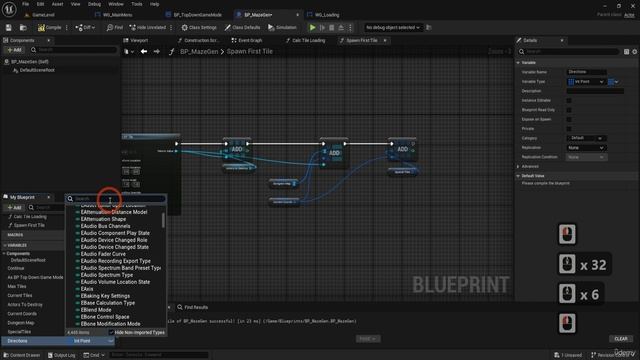Select EAxis type from list
Image resolution: width=640 pixels, height=360 pixels.
[87, 289]
